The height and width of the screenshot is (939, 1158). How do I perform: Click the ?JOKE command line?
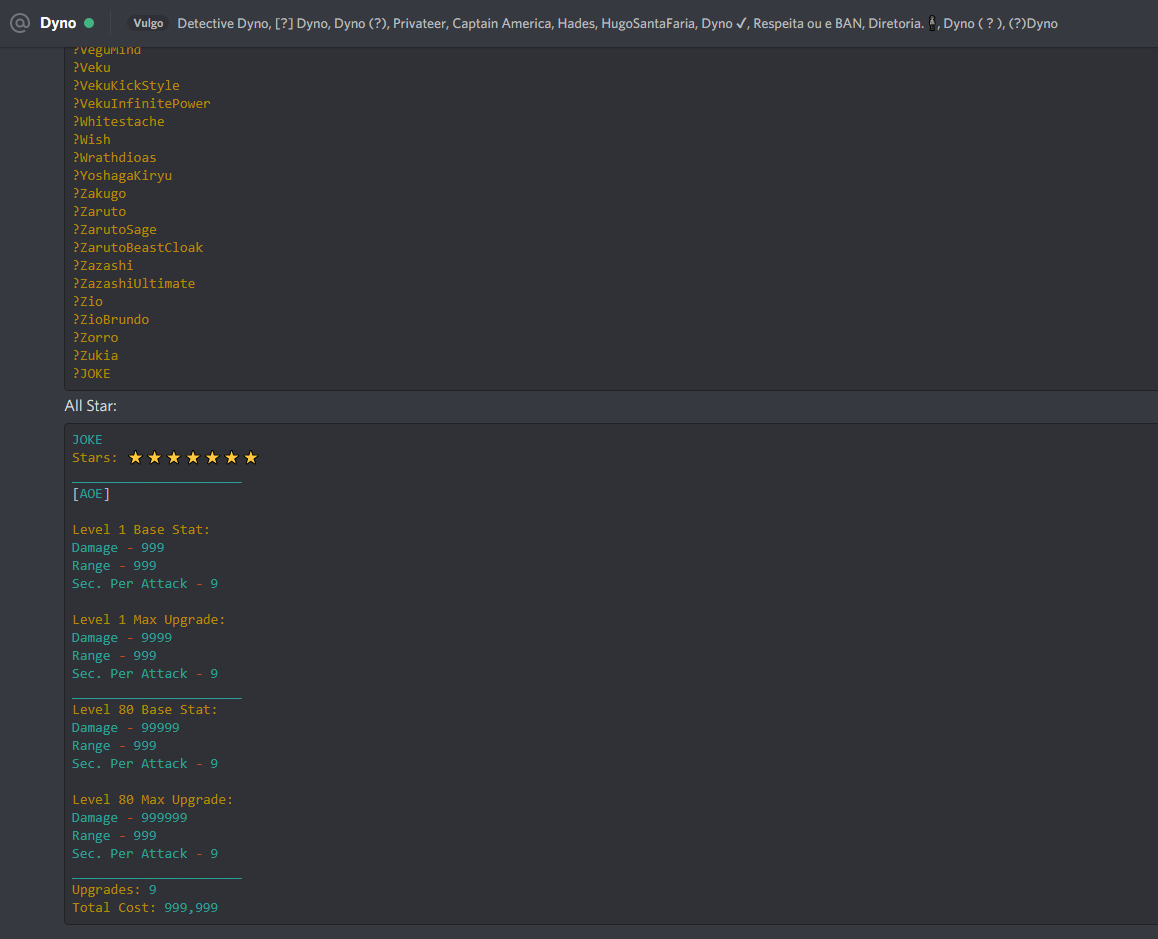[x=91, y=374]
